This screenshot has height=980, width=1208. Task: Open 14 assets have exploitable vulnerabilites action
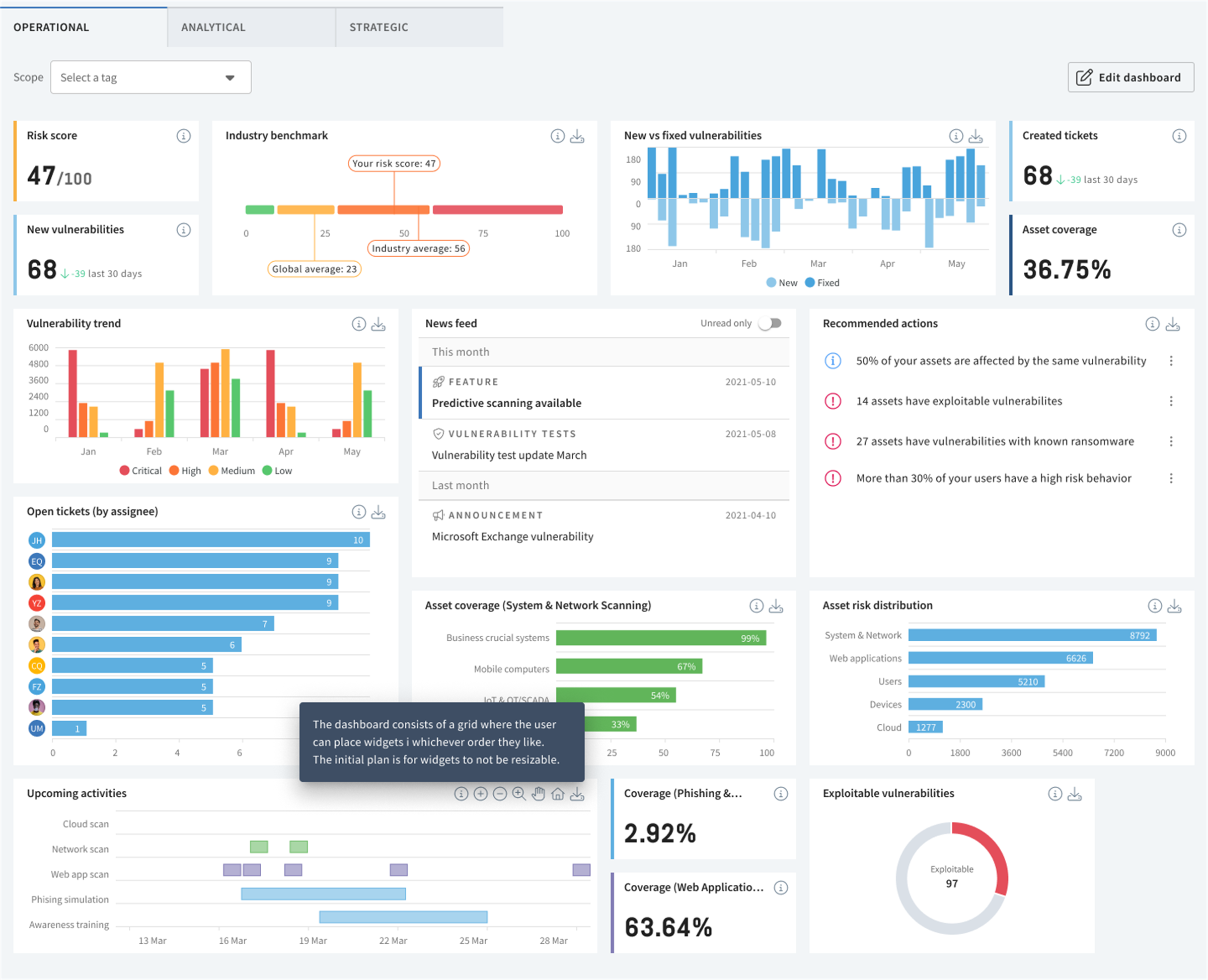tap(960, 401)
